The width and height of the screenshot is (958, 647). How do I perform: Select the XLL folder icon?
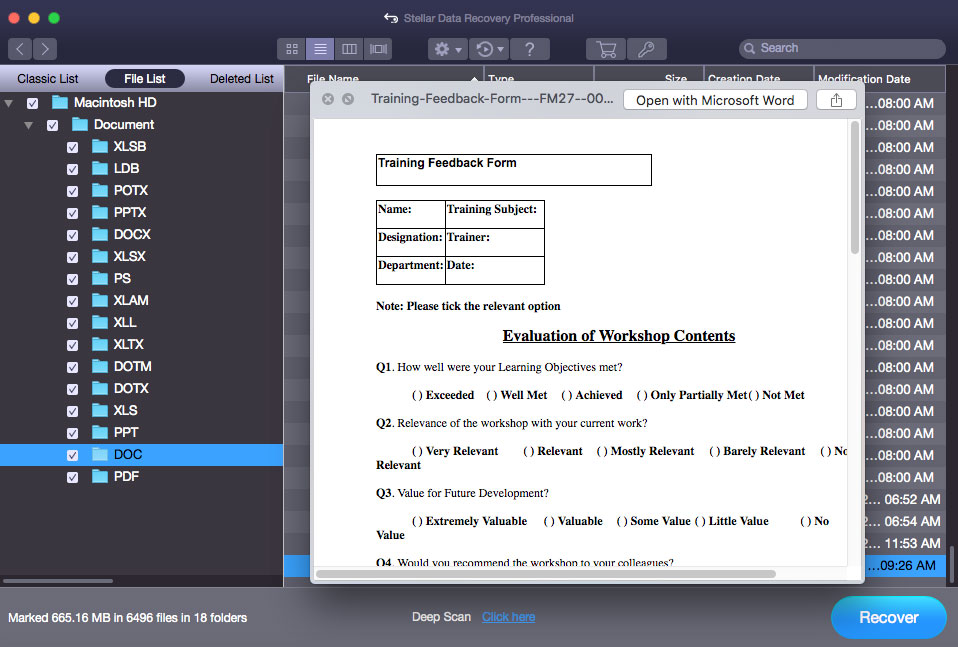(x=100, y=323)
